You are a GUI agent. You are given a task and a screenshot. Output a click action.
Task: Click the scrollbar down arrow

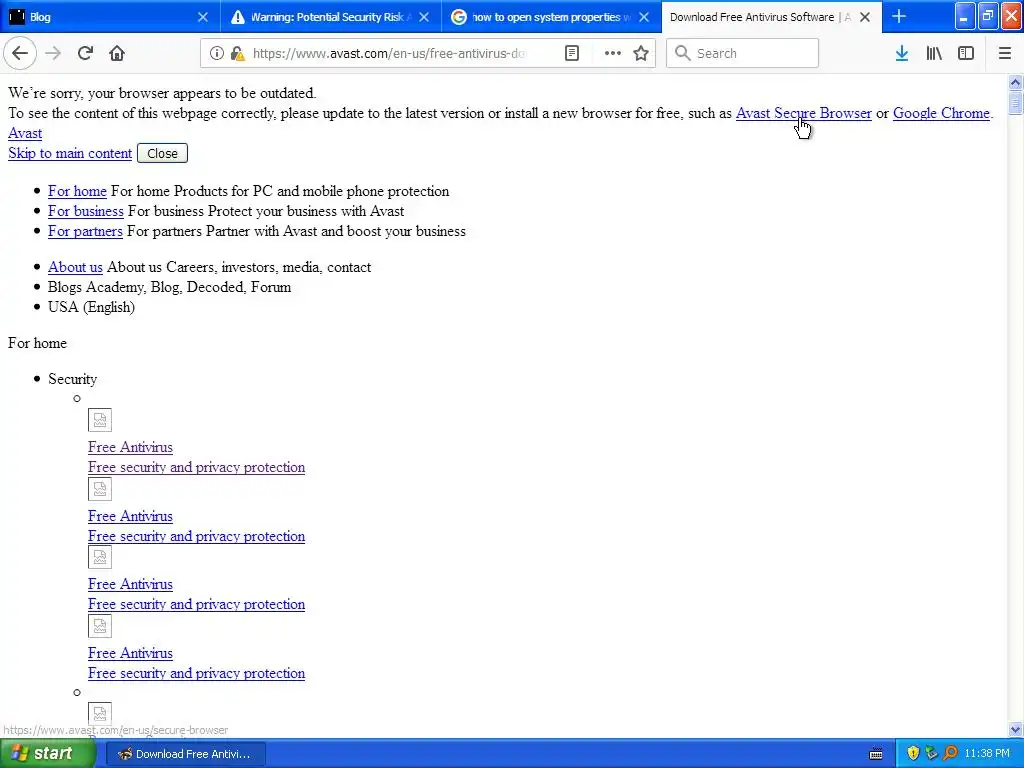pos(1015,729)
